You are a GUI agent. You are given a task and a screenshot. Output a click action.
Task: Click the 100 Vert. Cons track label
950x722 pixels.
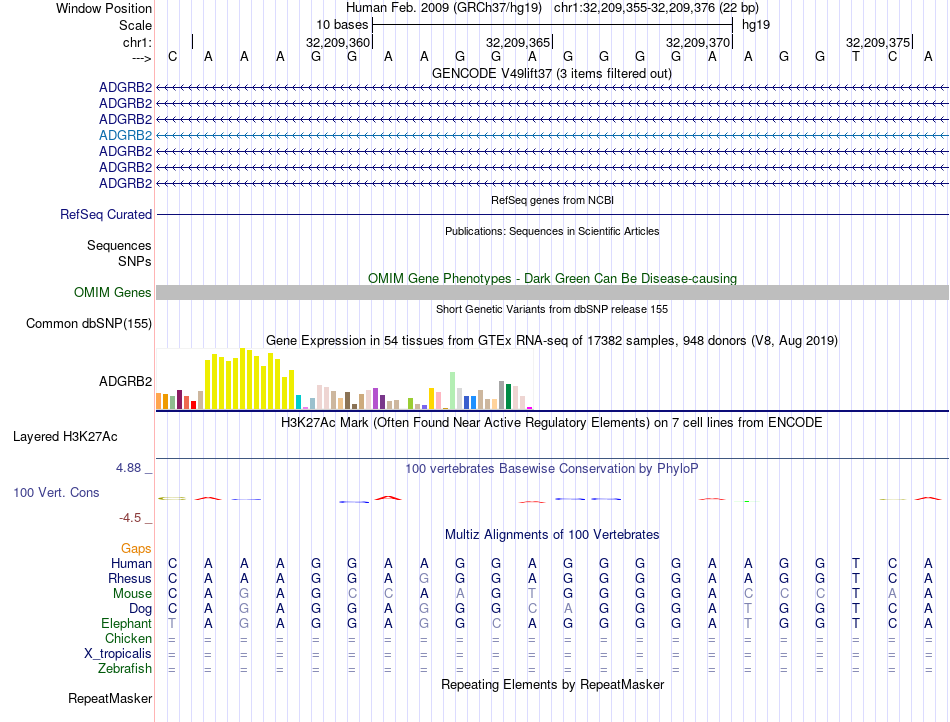(x=56, y=492)
